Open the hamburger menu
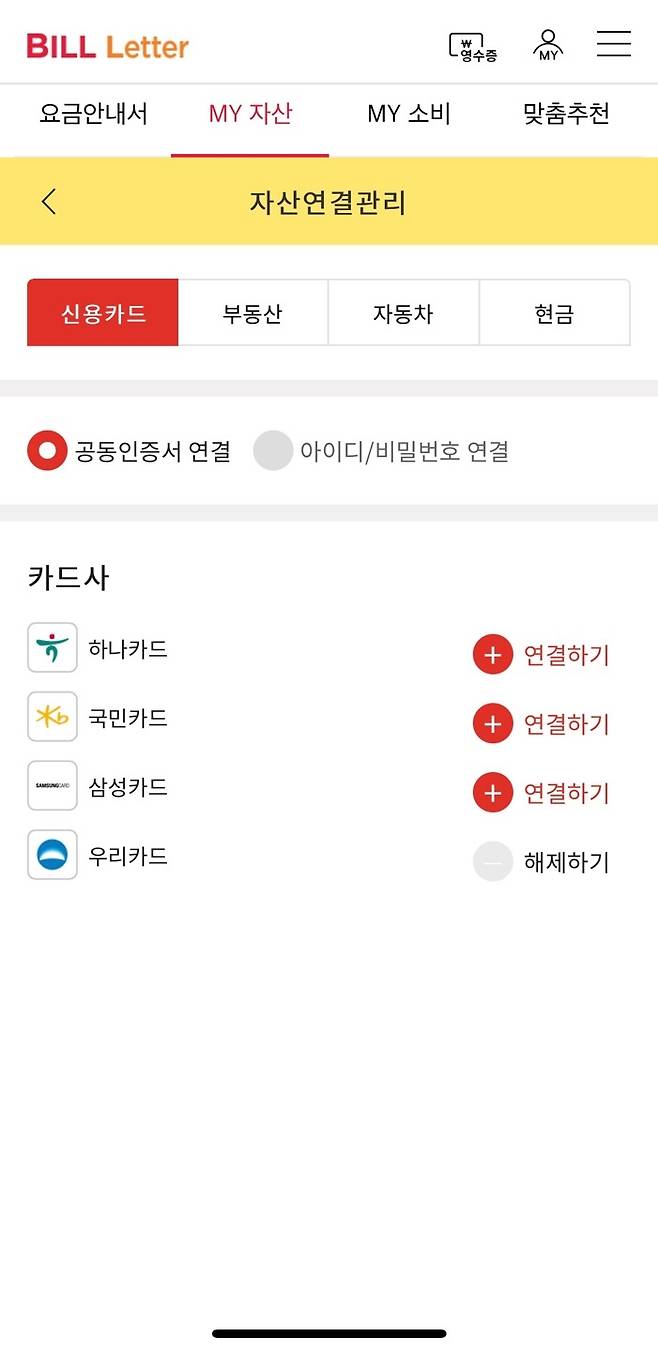This screenshot has width=658, height=1351. pos(613,44)
